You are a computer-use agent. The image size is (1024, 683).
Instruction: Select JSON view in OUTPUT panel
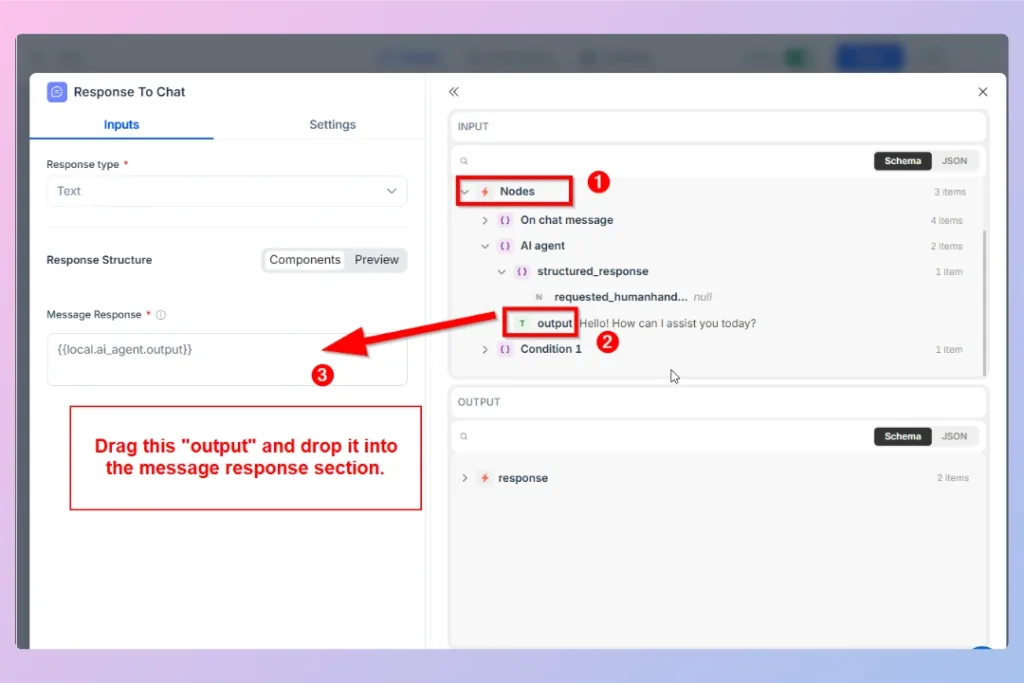click(954, 436)
